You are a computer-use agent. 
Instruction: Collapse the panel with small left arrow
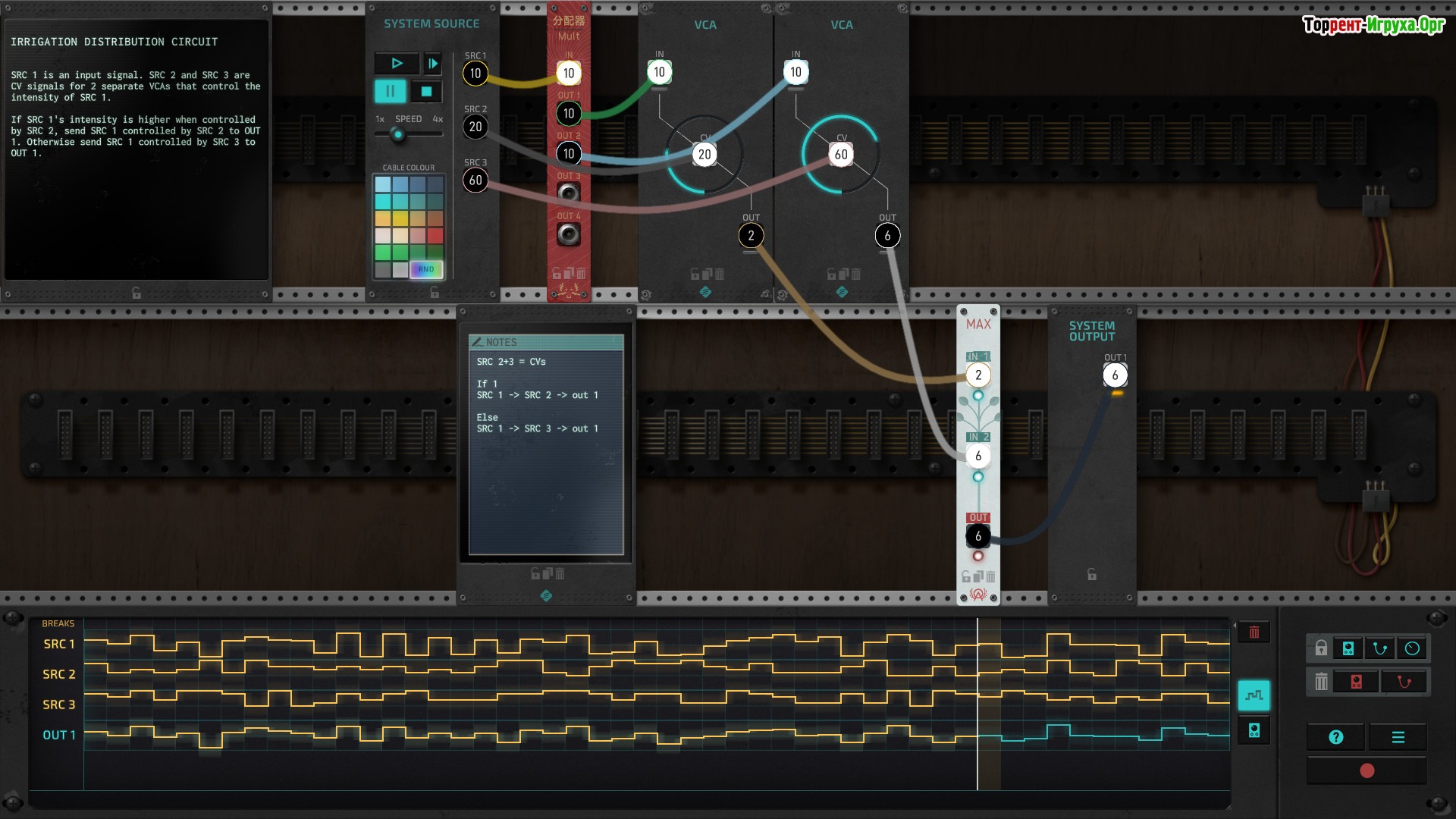(x=1234, y=626)
